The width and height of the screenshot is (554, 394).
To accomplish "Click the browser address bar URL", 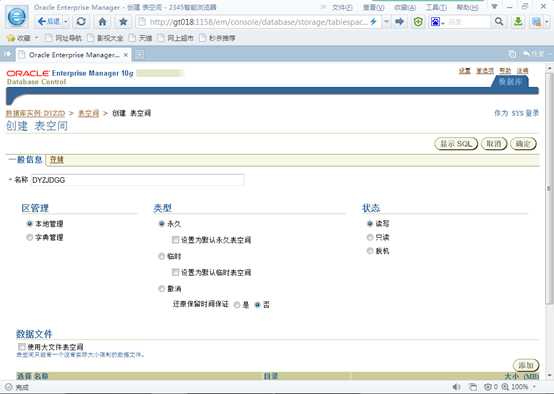I will (x=259, y=22).
